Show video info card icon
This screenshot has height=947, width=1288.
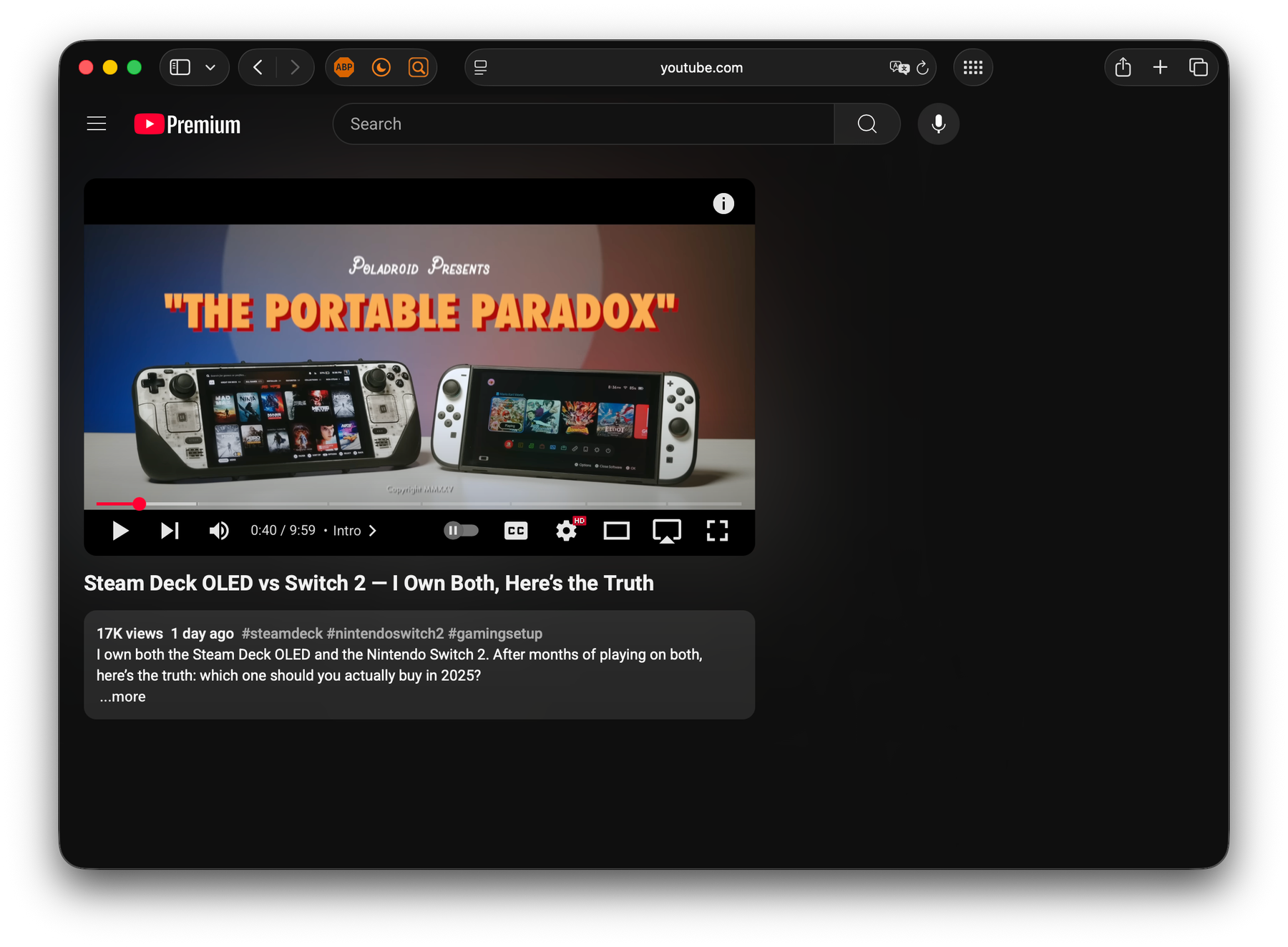pos(723,204)
